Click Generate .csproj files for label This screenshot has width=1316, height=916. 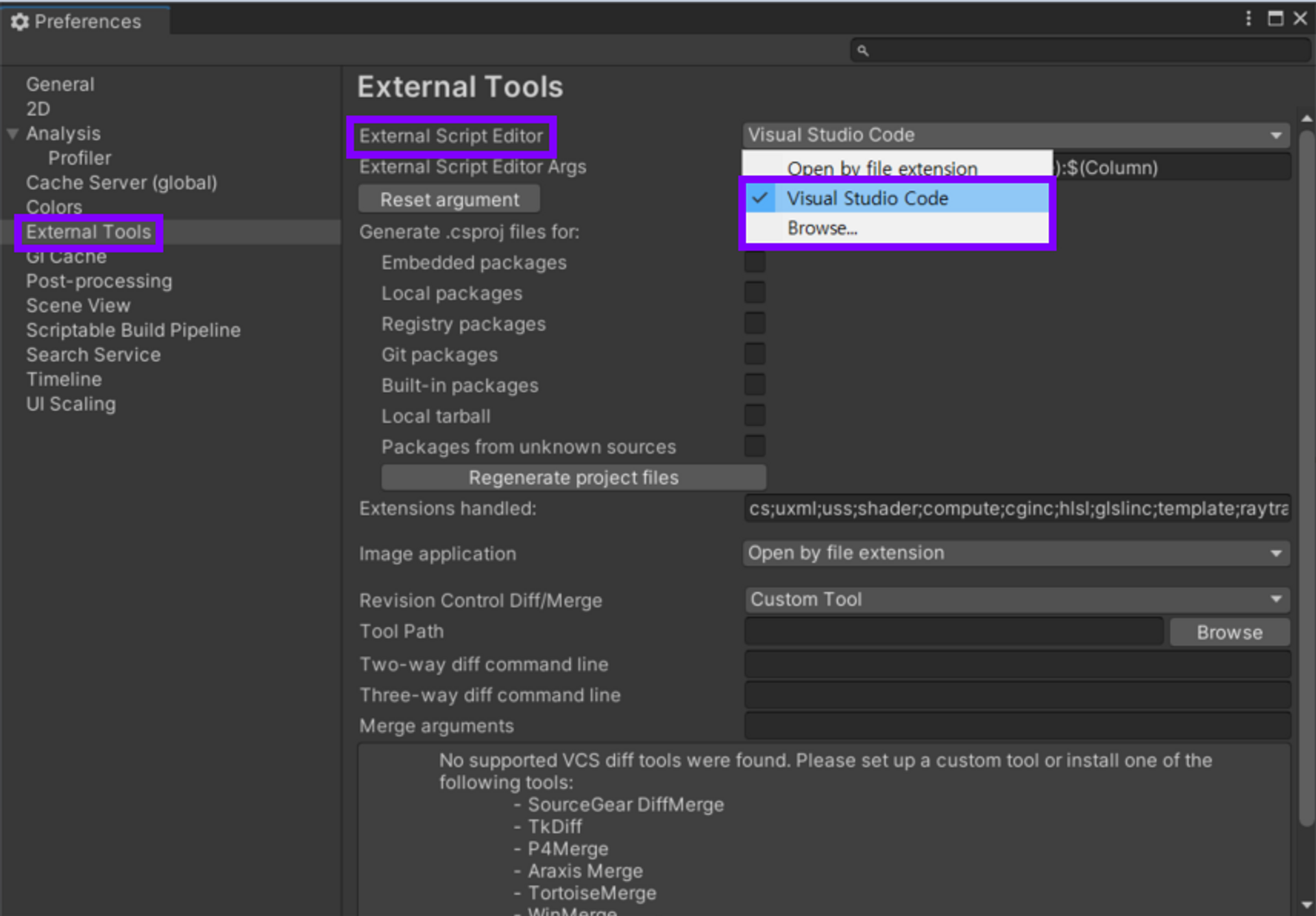(x=470, y=232)
